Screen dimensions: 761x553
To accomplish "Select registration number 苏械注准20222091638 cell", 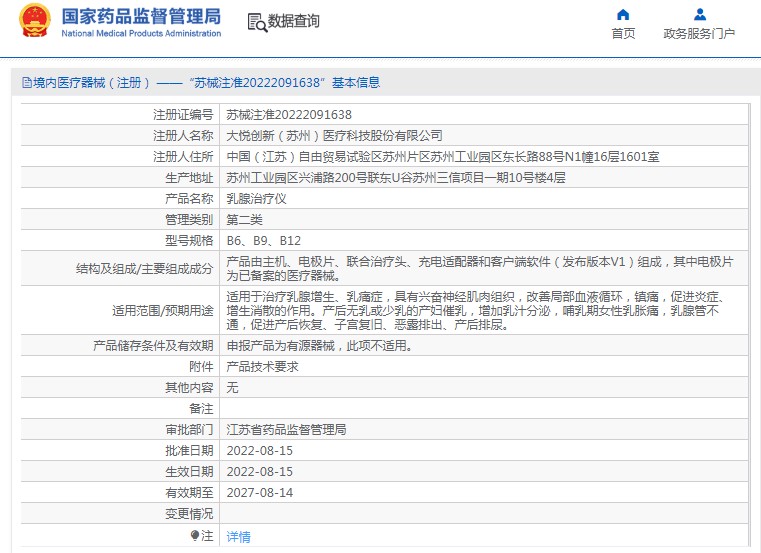I will 289,115.
